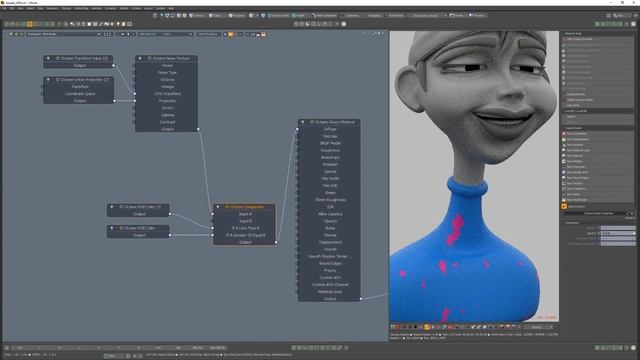Collapse the Octane Noise Texture node
640x360 pixels.
tap(140, 58)
